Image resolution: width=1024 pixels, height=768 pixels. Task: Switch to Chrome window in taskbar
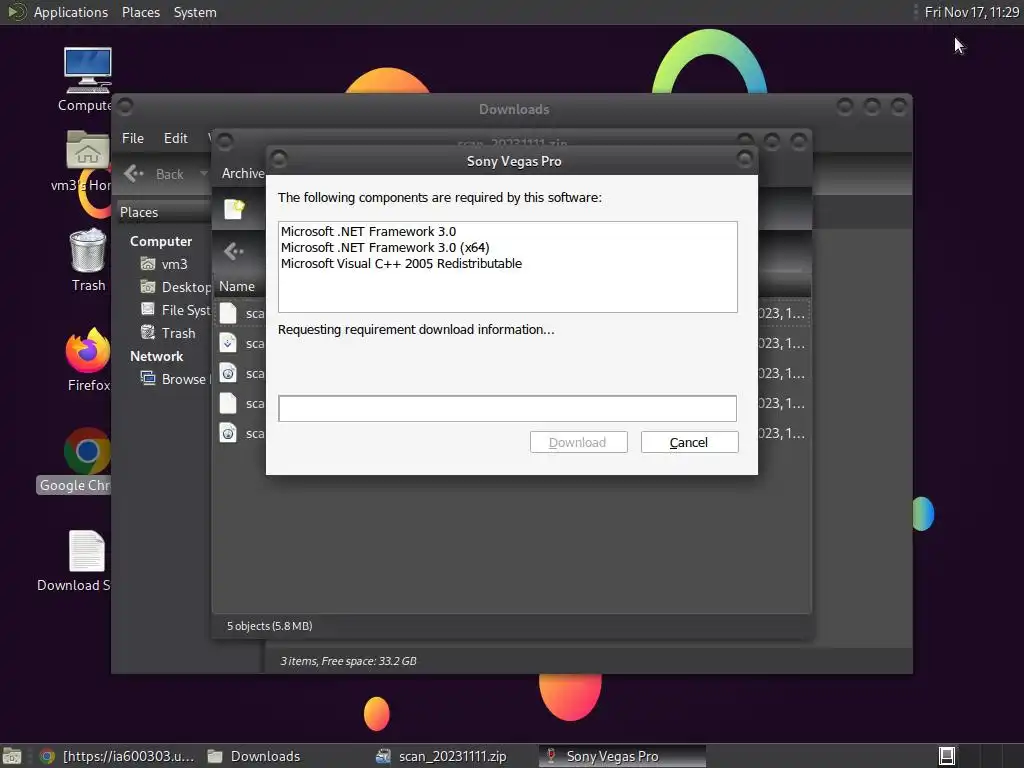pos(116,756)
